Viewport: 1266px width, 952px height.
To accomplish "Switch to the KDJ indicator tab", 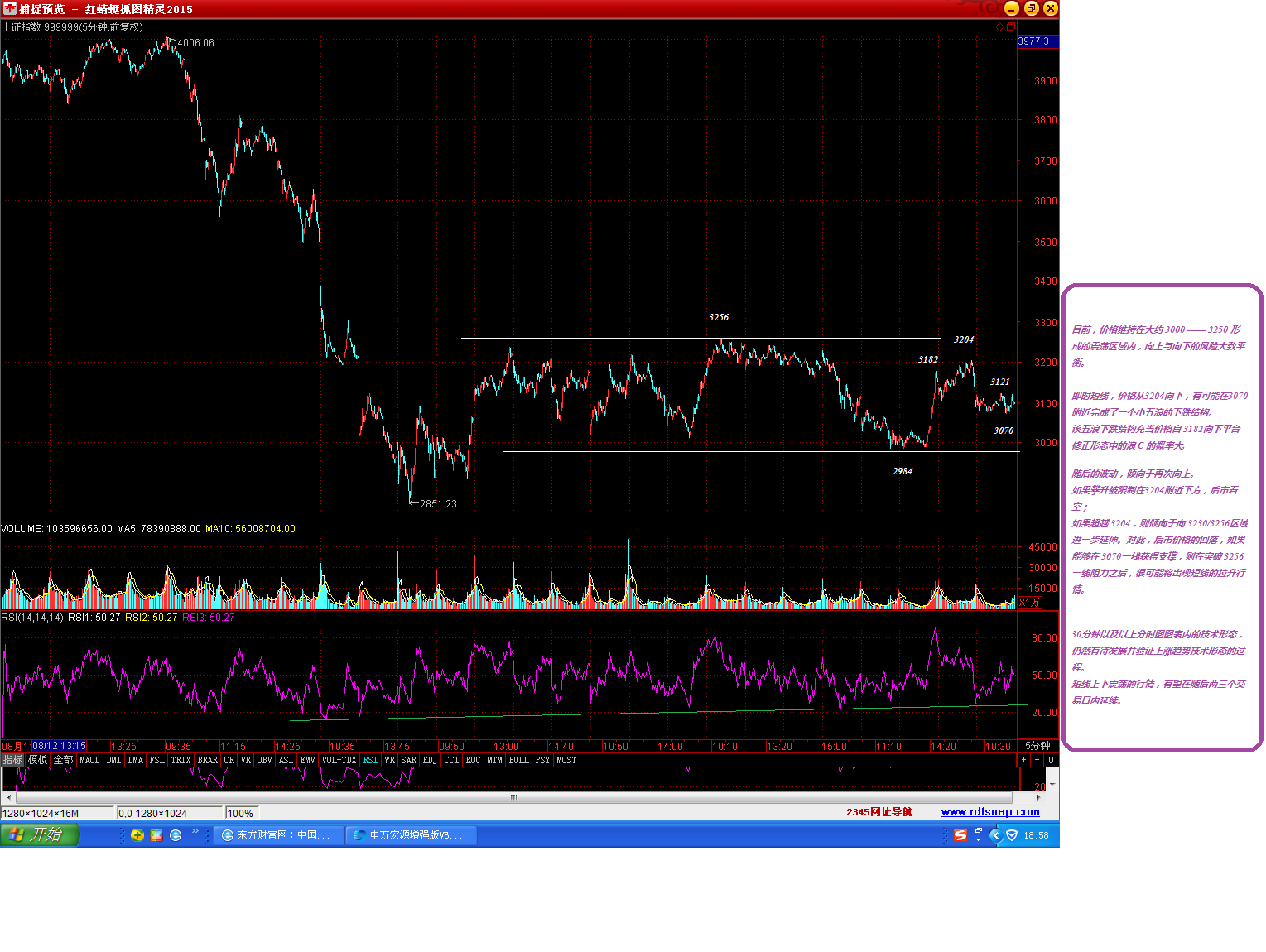I will coord(430,760).
